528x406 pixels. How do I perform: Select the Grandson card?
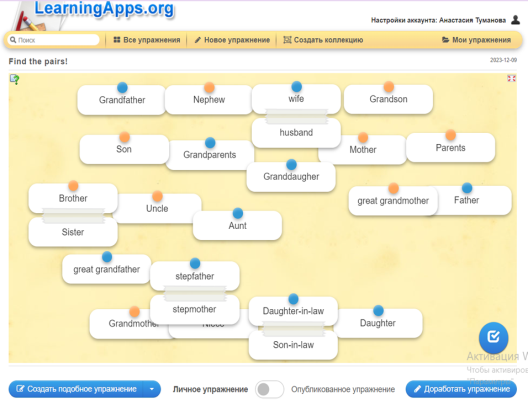388,99
